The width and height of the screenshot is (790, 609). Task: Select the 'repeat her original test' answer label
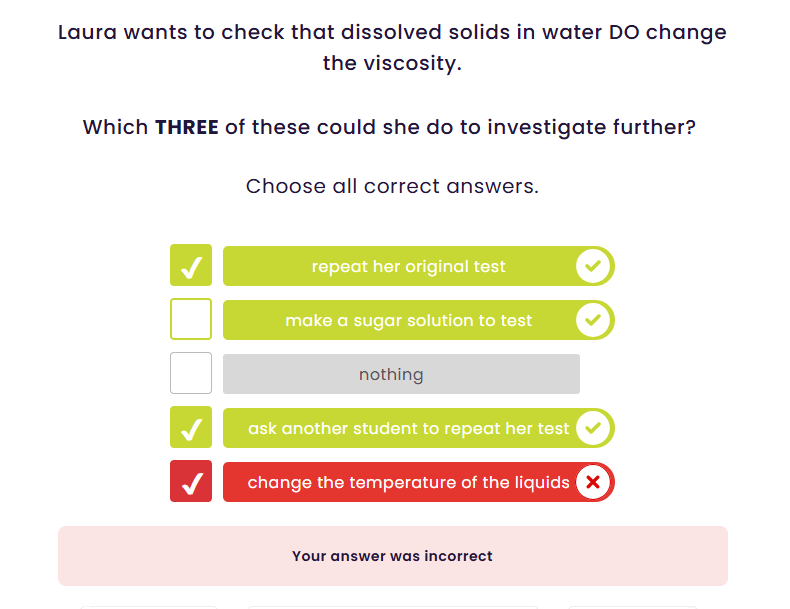tap(408, 267)
